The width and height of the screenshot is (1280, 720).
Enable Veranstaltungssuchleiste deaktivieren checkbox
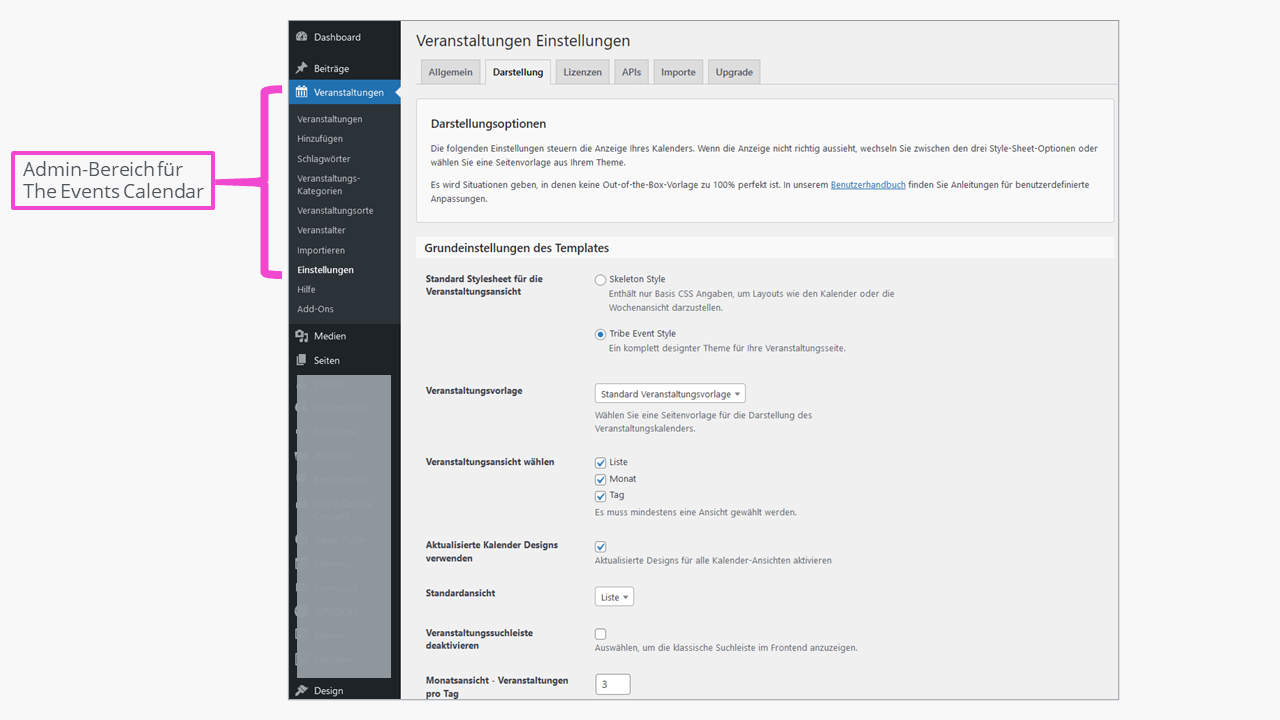coord(601,634)
